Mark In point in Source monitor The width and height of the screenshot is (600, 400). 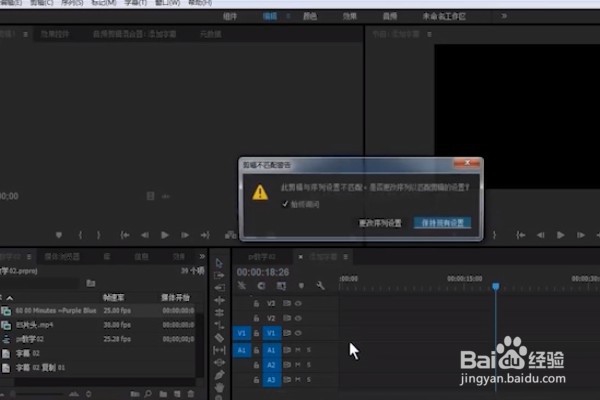click(x=80, y=235)
